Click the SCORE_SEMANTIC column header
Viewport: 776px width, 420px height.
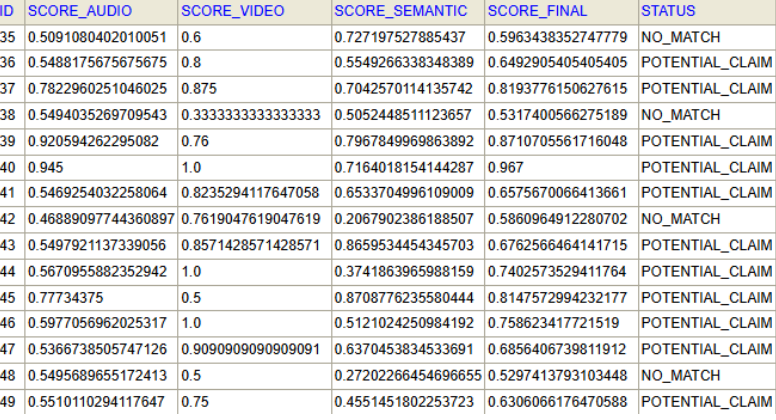tap(400, 11)
